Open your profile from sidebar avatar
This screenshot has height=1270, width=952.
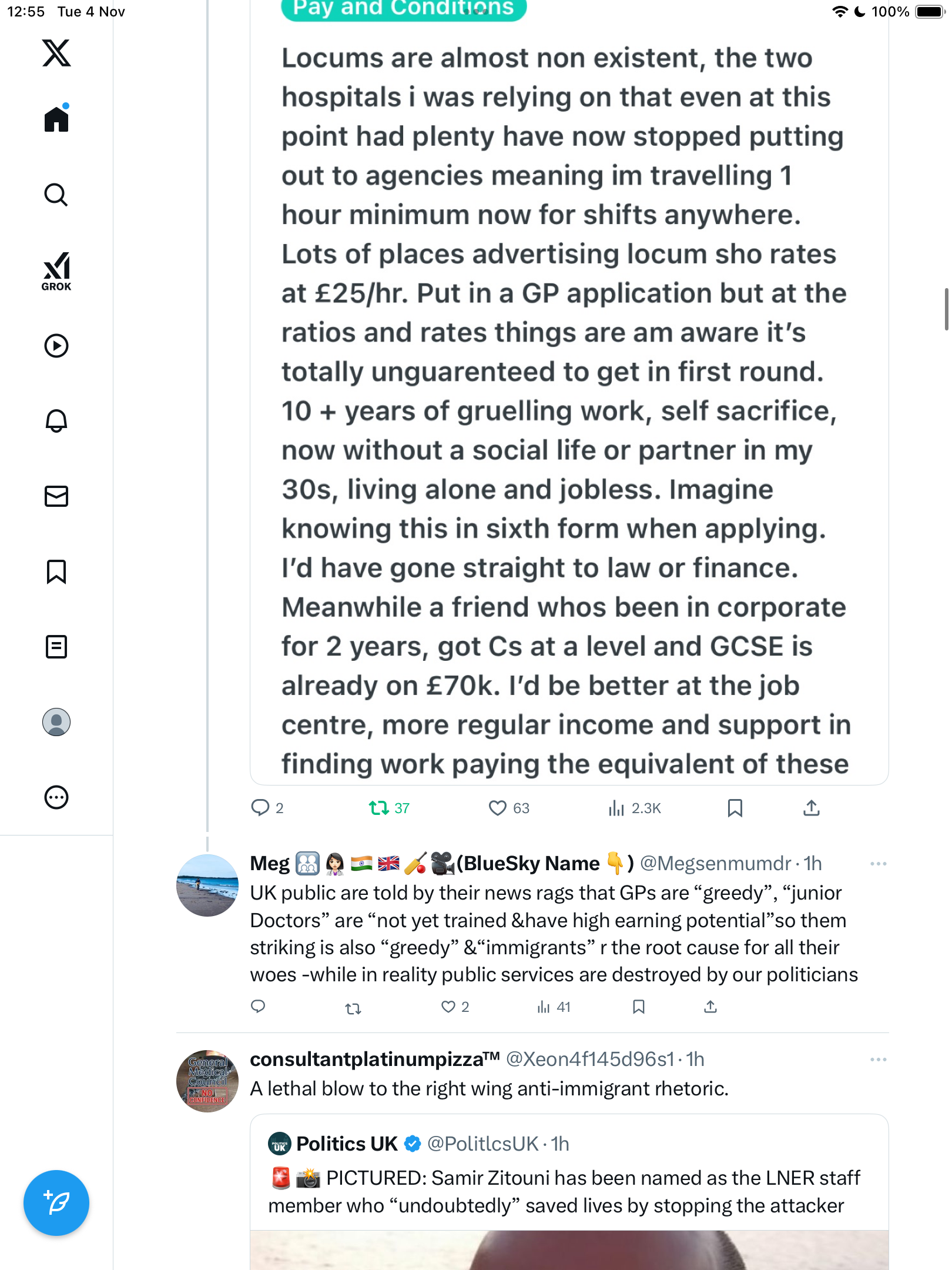[x=56, y=722]
